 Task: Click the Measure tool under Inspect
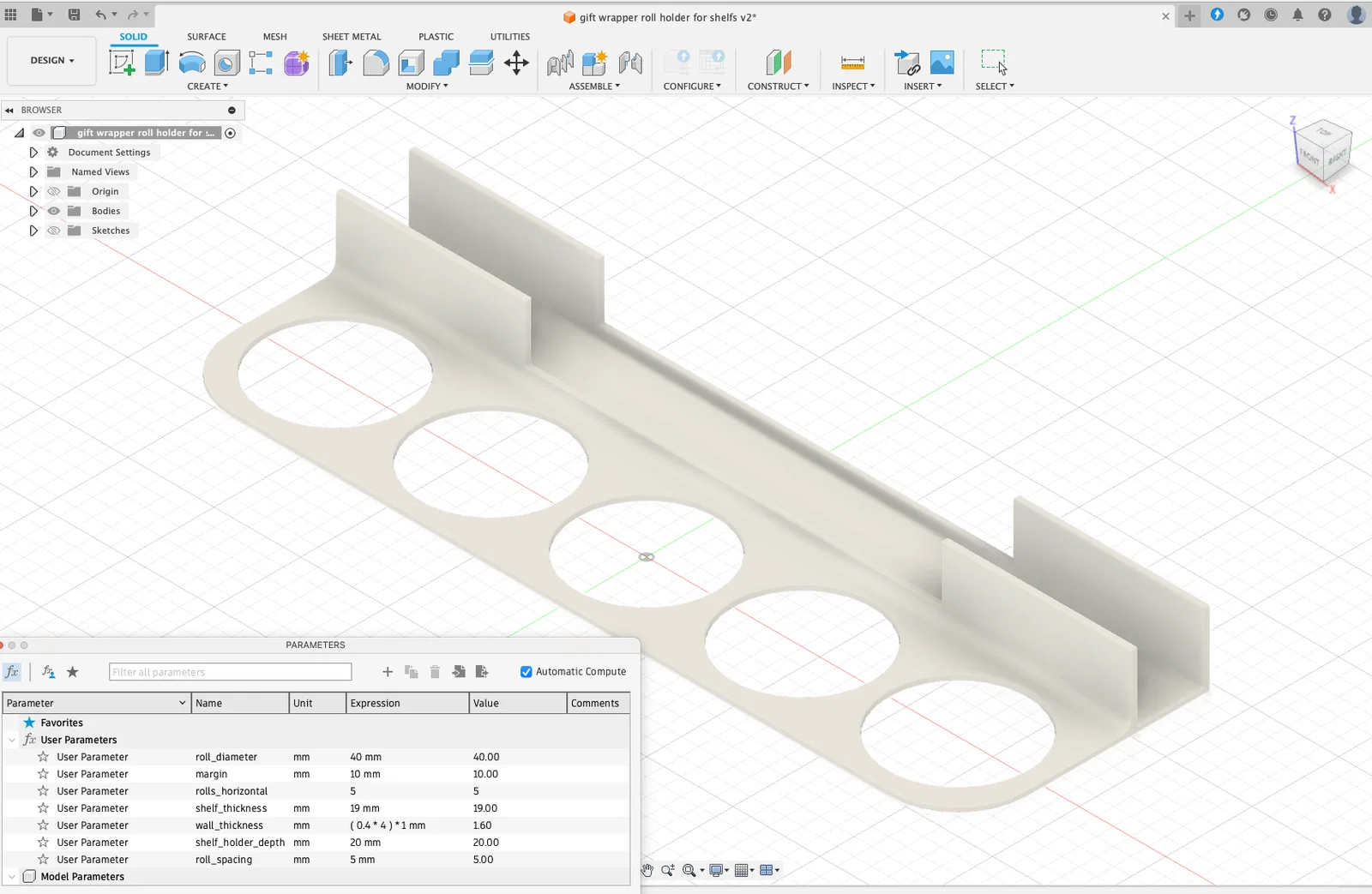852,63
